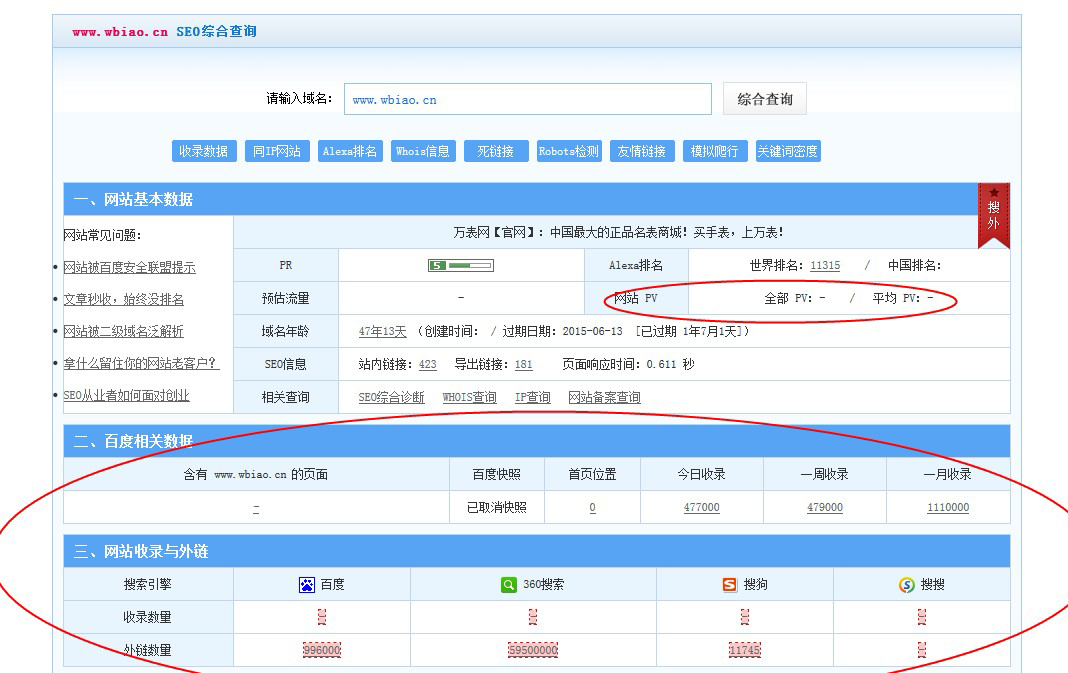Click the 网站被百度安全联盟提示 link
This screenshot has width=1068, height=673.
coord(129,267)
